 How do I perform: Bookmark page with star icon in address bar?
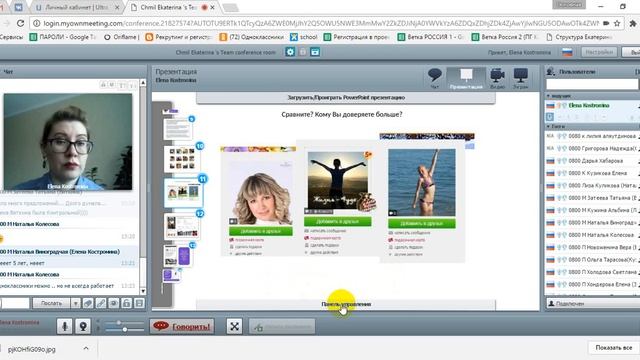(x=617, y=23)
